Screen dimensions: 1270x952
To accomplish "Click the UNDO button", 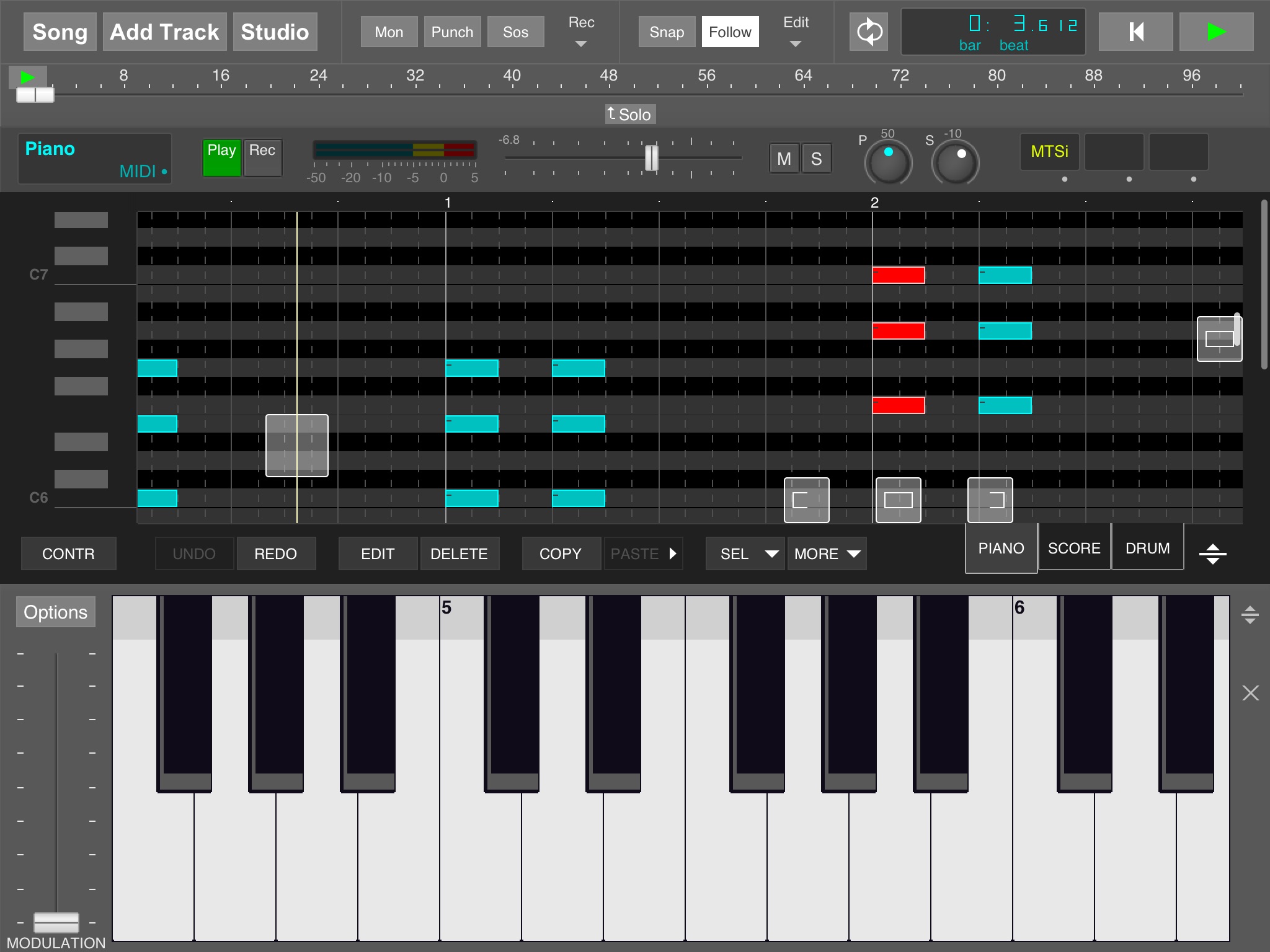I will tap(194, 553).
